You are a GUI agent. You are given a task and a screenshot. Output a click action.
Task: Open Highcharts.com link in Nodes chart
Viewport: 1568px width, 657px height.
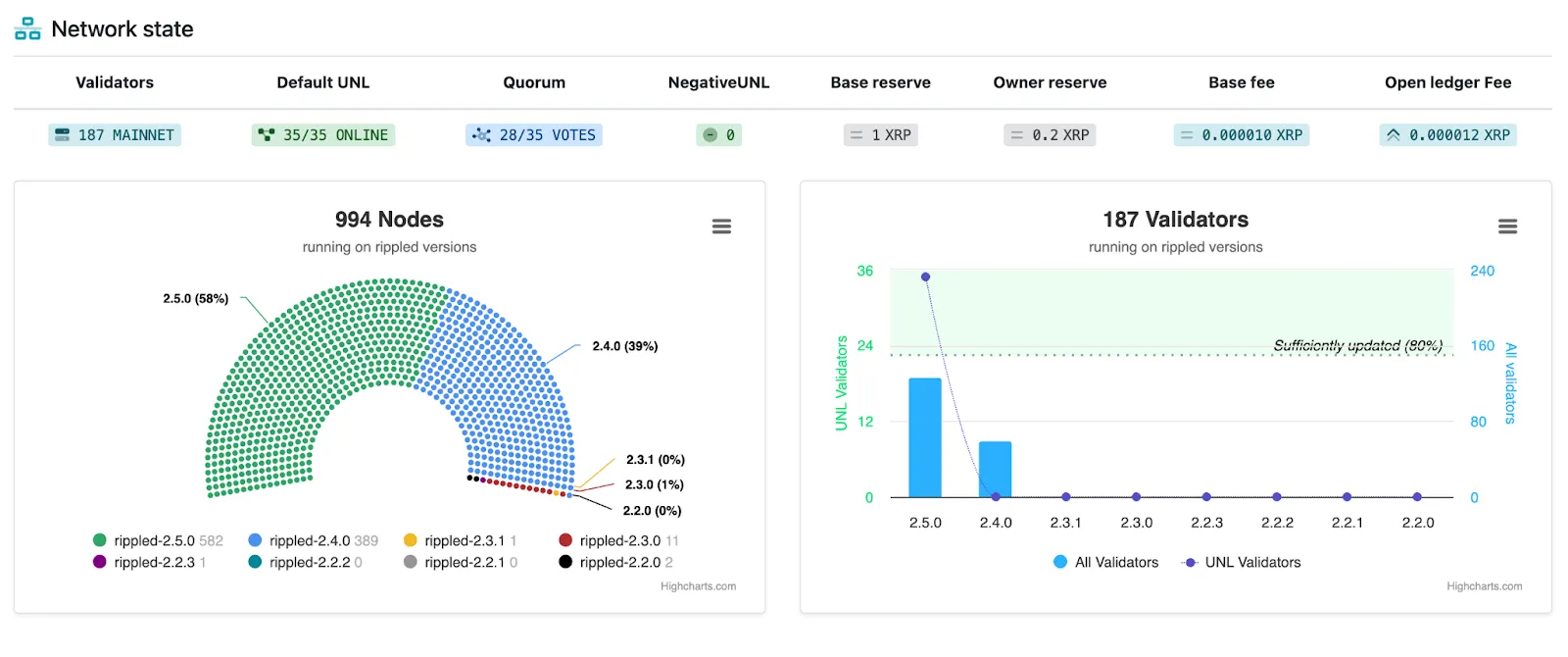click(698, 586)
